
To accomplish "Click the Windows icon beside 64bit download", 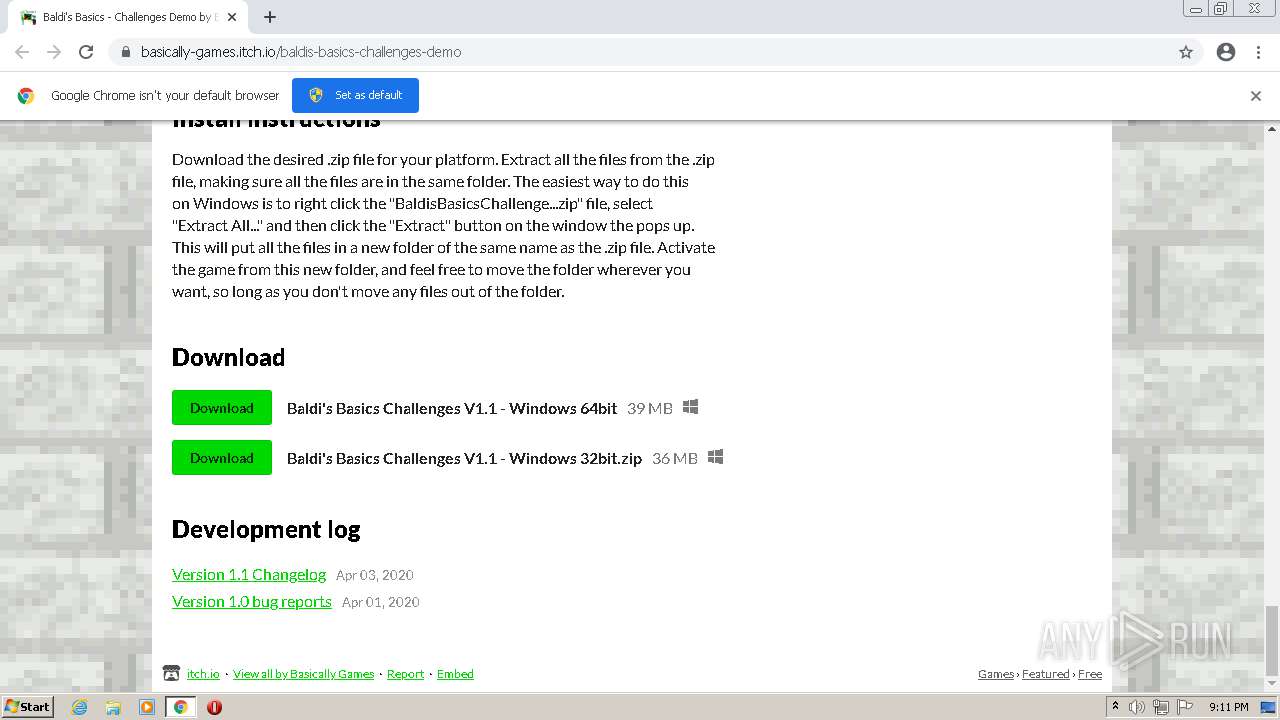I will 690,407.
